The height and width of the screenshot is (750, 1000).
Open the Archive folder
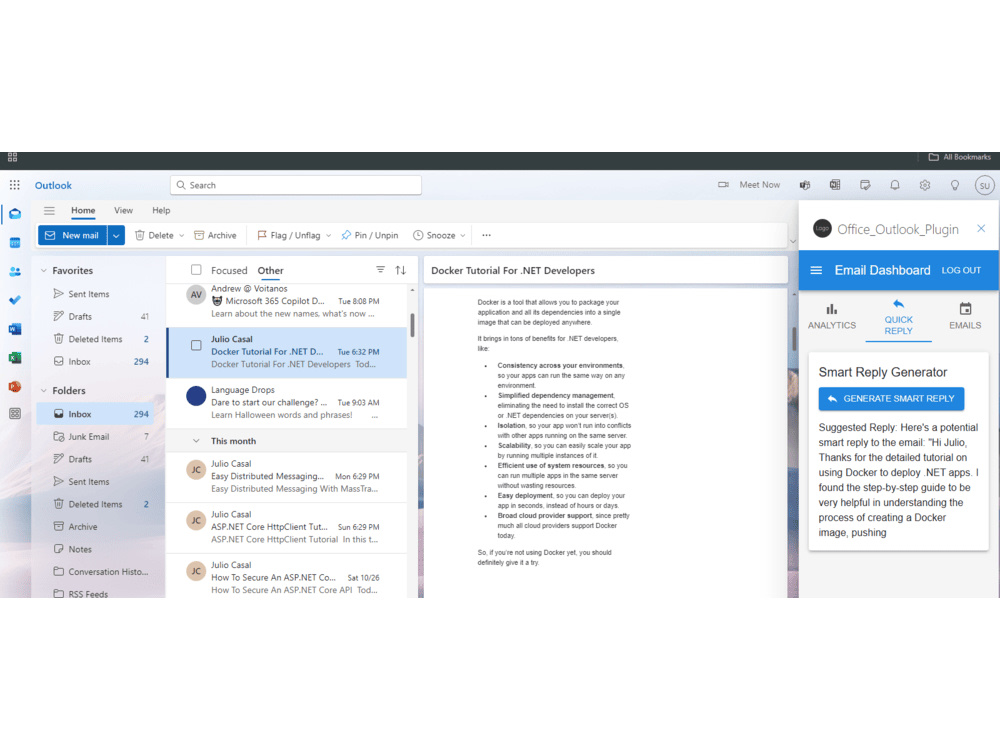click(x=95, y=527)
